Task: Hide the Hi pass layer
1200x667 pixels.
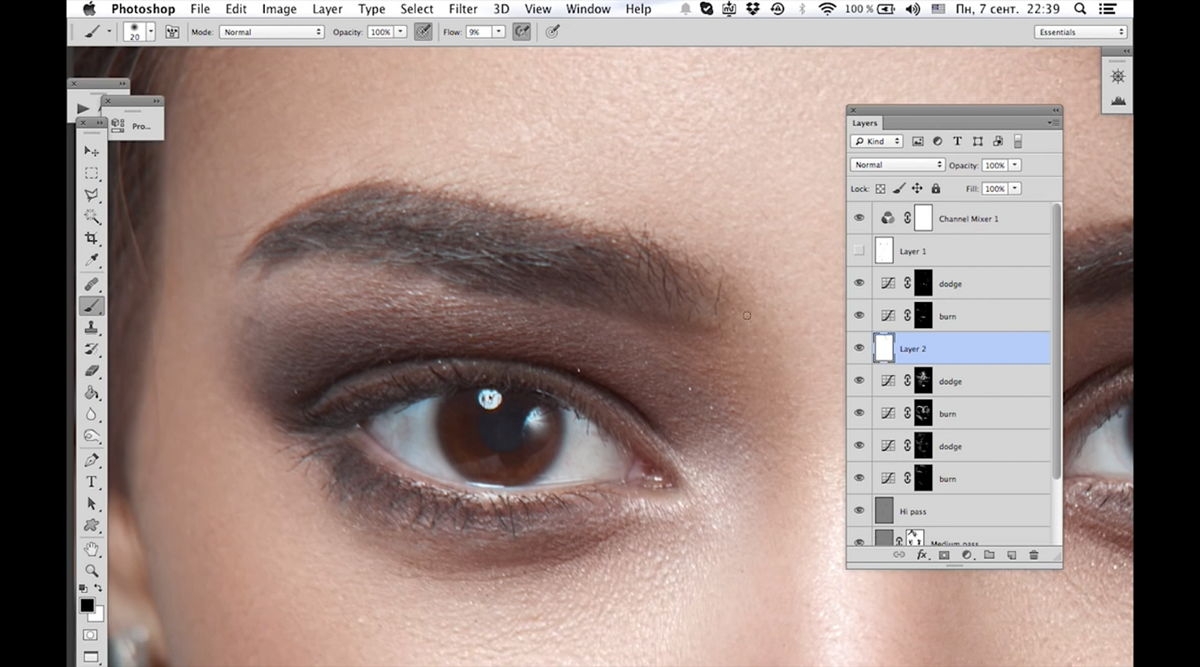Action: coord(859,511)
